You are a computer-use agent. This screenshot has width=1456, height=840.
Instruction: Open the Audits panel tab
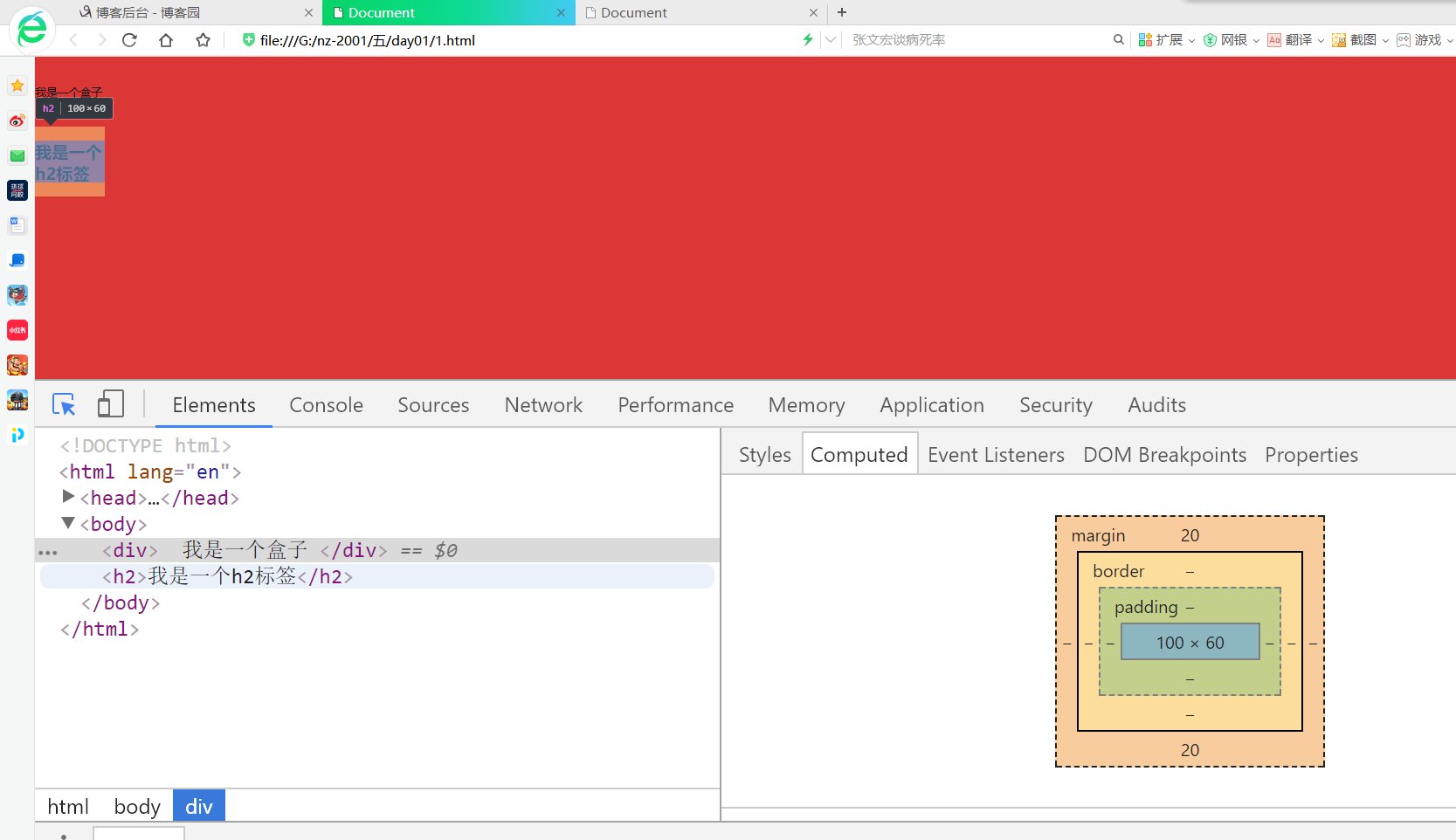click(x=1157, y=405)
